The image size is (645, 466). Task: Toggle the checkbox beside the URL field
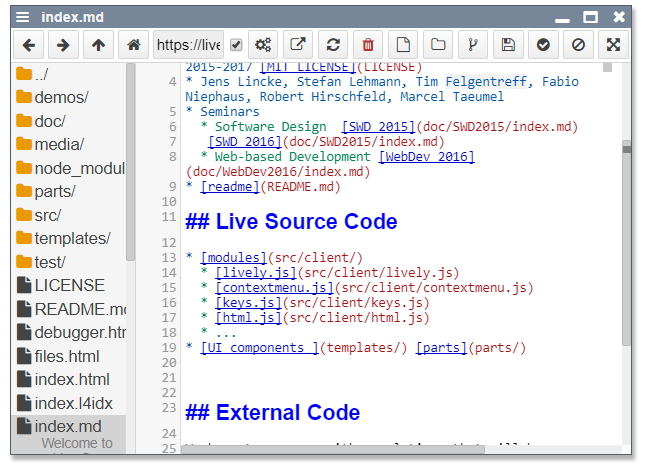[236, 45]
